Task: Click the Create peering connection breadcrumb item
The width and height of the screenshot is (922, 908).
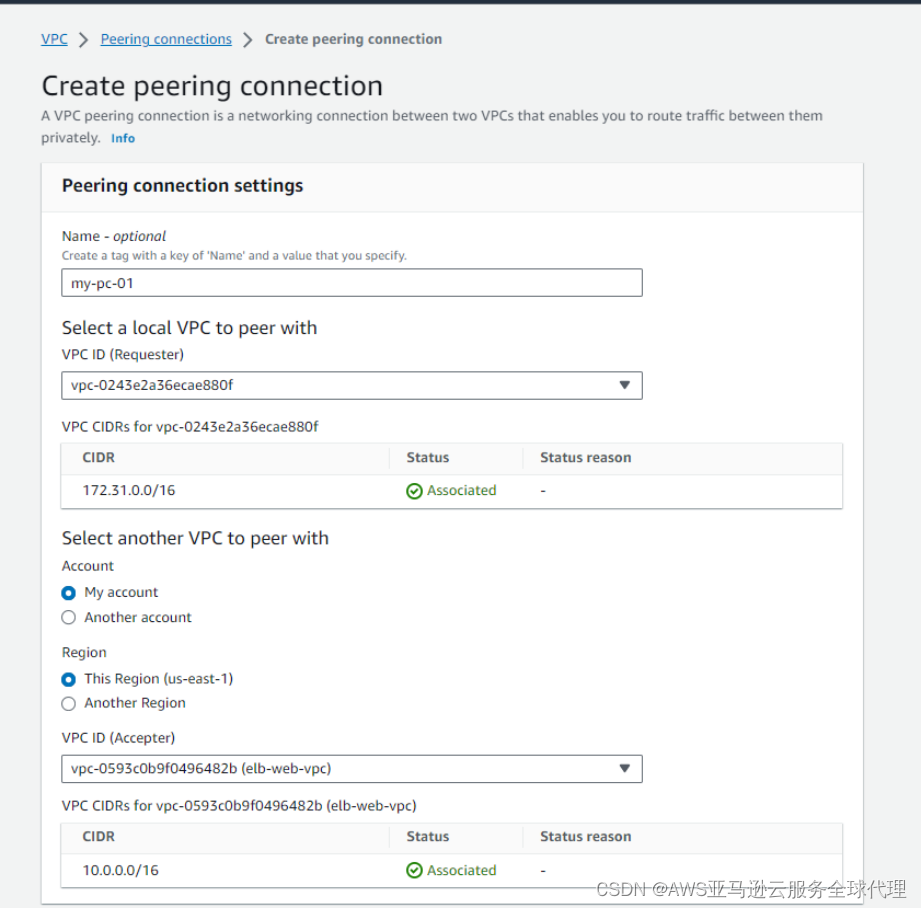Action: (x=353, y=39)
